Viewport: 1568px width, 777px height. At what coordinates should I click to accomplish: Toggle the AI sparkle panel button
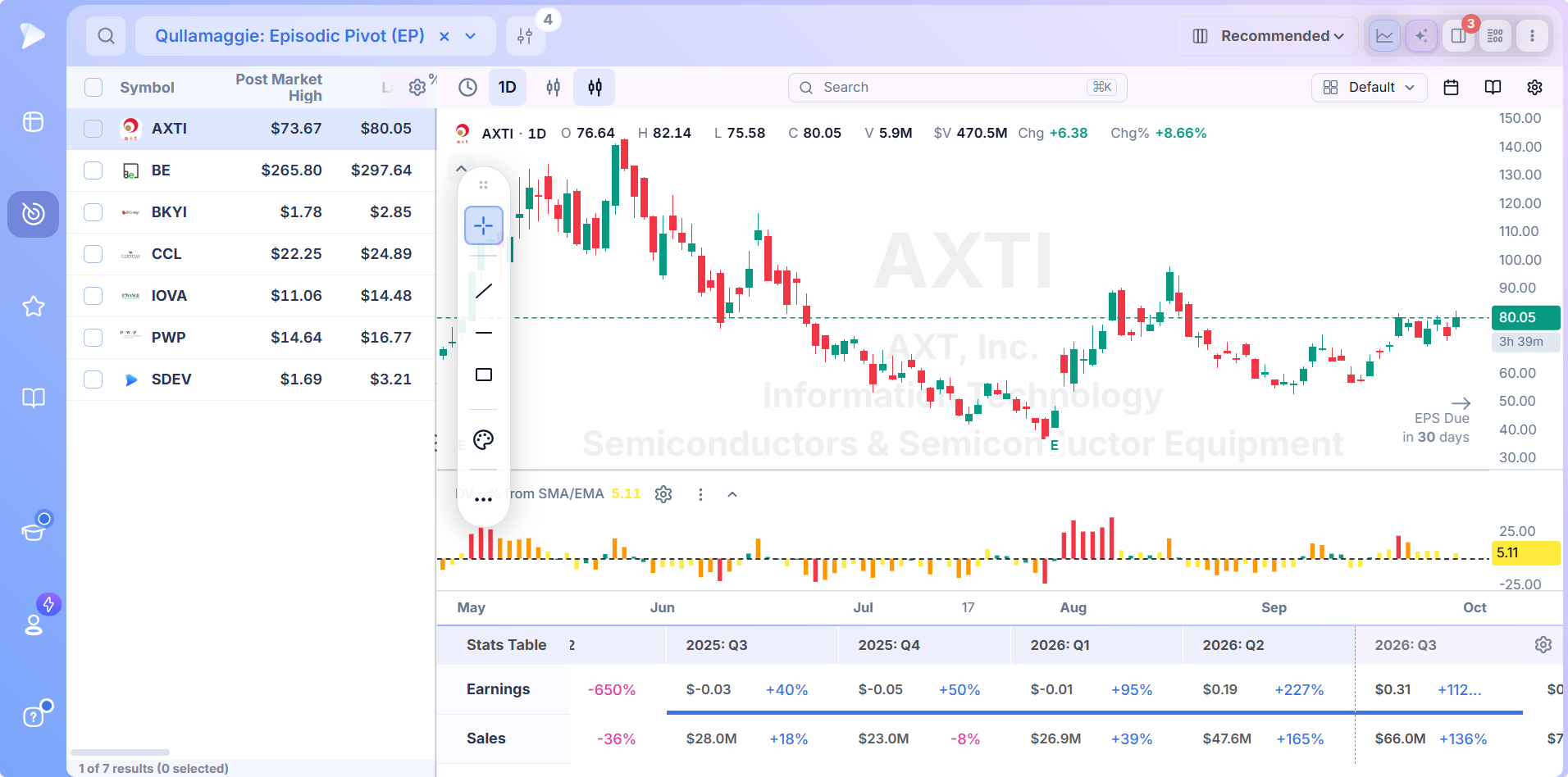point(1421,36)
